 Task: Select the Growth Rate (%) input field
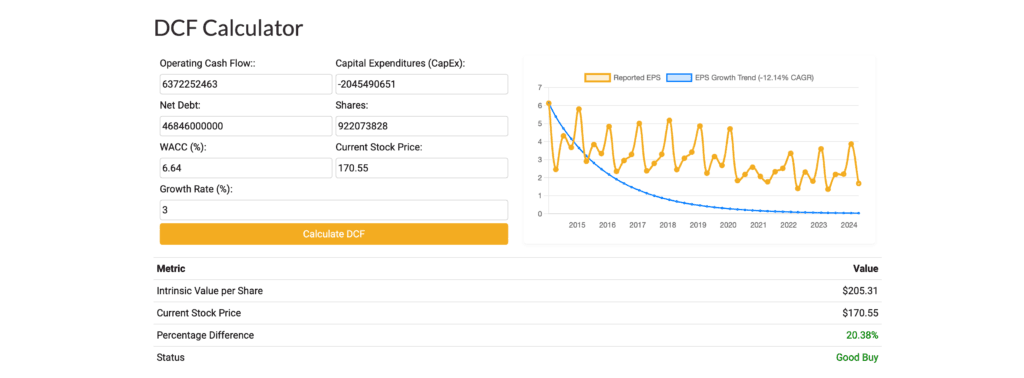point(334,210)
